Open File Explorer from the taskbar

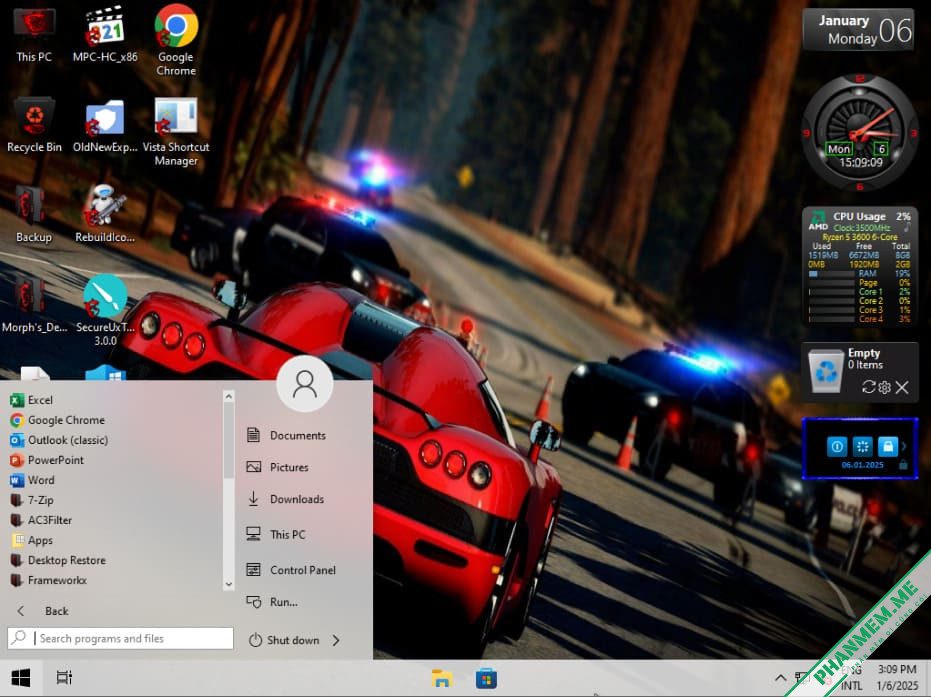(x=442, y=678)
